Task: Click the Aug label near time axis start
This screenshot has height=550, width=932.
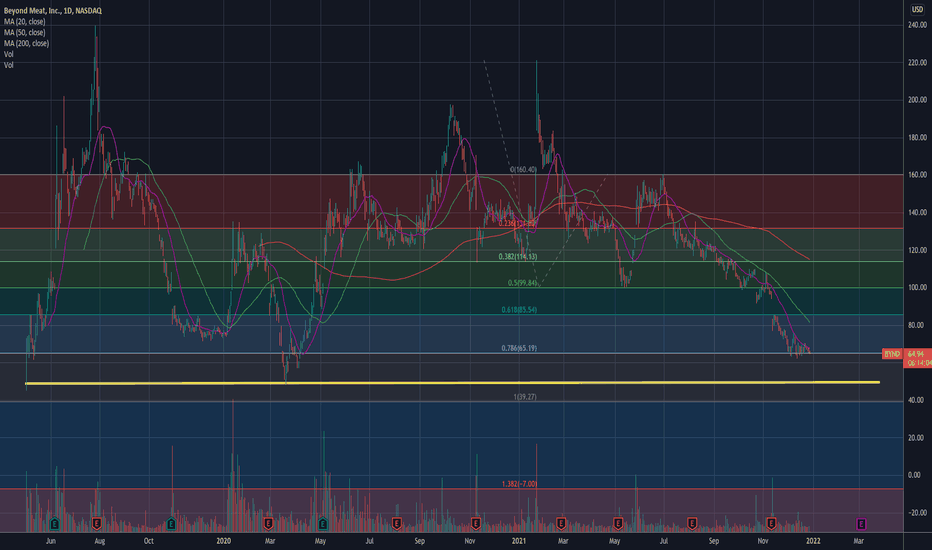Action: (100, 541)
